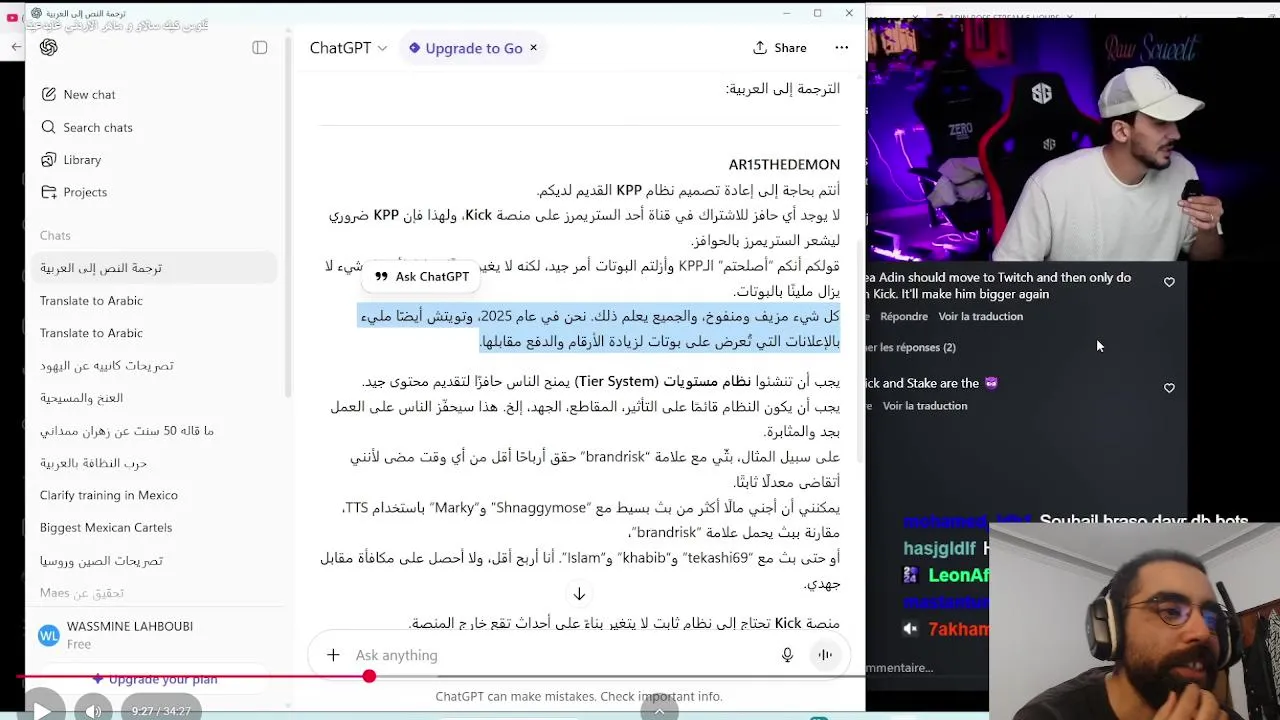Dismiss the Upgrade to Go pill
1280x720 pixels.
point(533,47)
